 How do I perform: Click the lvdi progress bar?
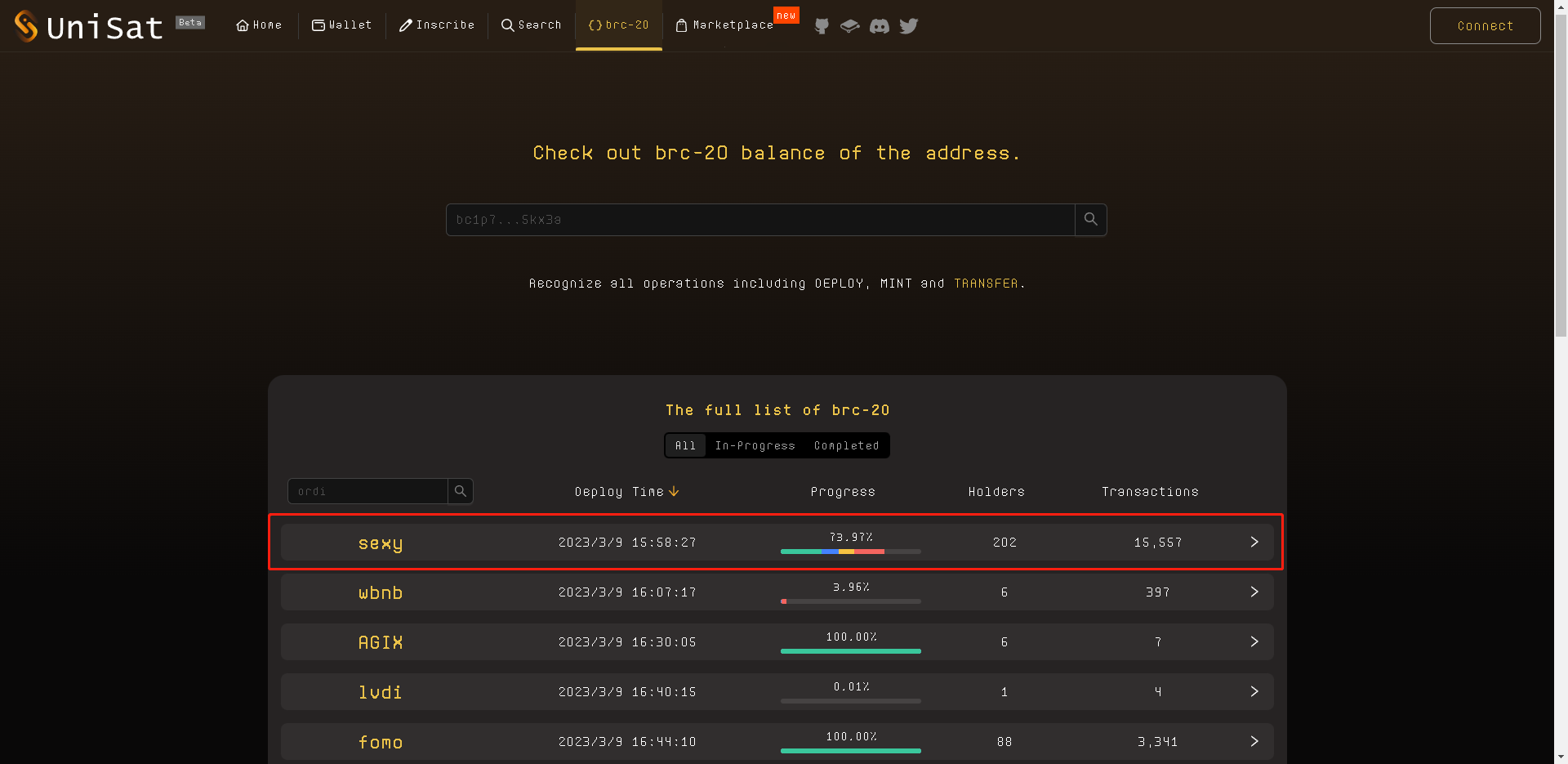tap(851, 701)
